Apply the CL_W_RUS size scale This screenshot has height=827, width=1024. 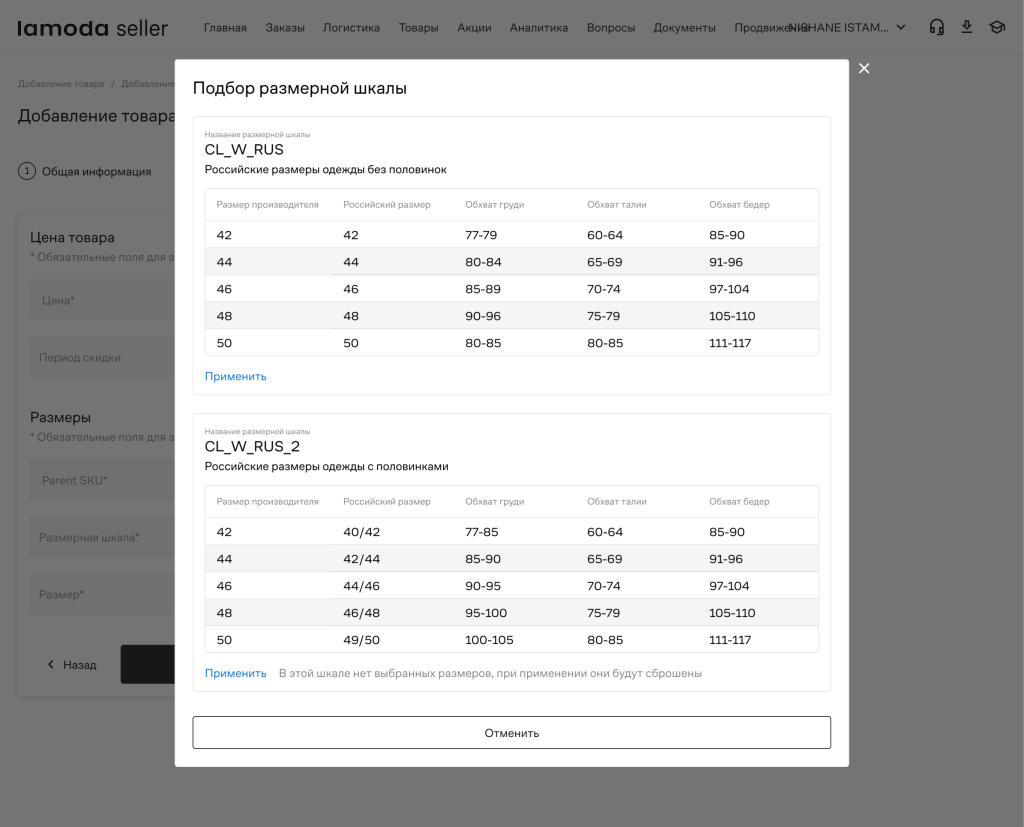coord(236,376)
